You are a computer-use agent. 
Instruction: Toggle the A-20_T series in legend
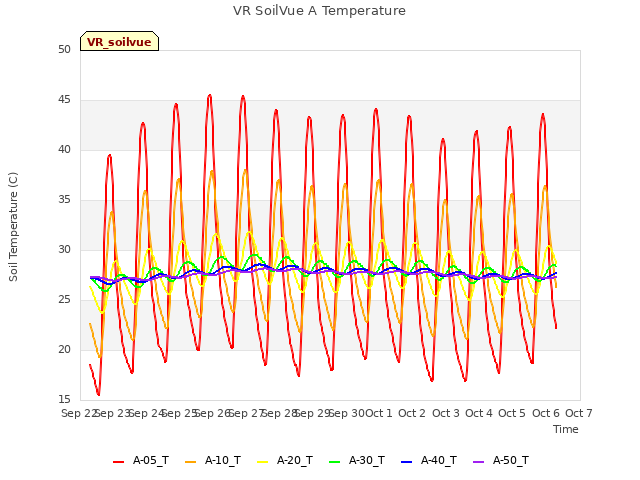tap(285, 460)
